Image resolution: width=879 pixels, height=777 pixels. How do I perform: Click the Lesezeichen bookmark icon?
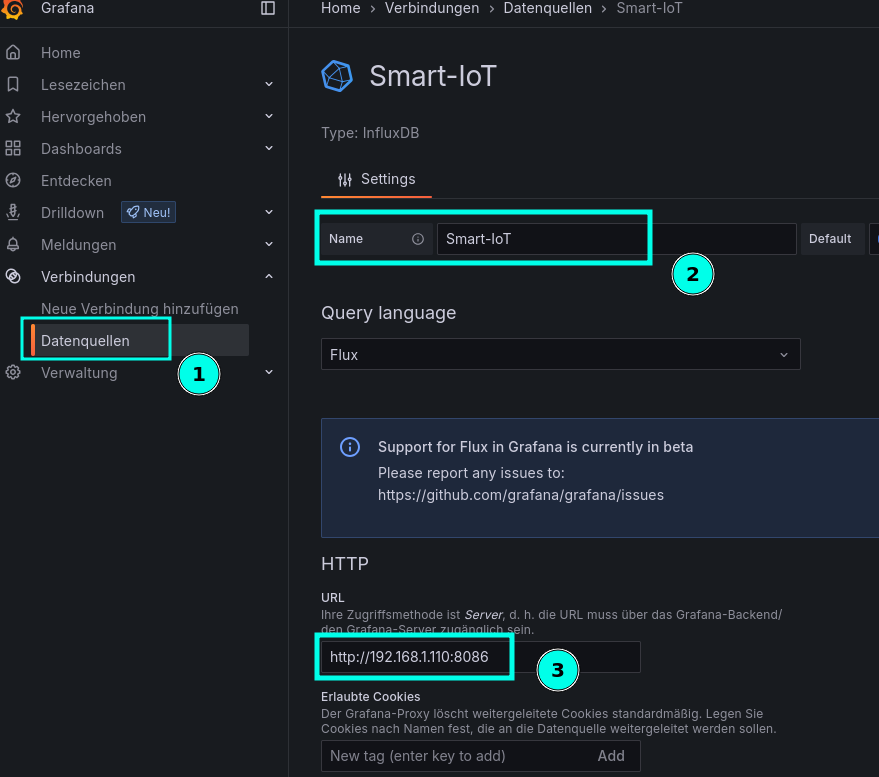point(13,84)
